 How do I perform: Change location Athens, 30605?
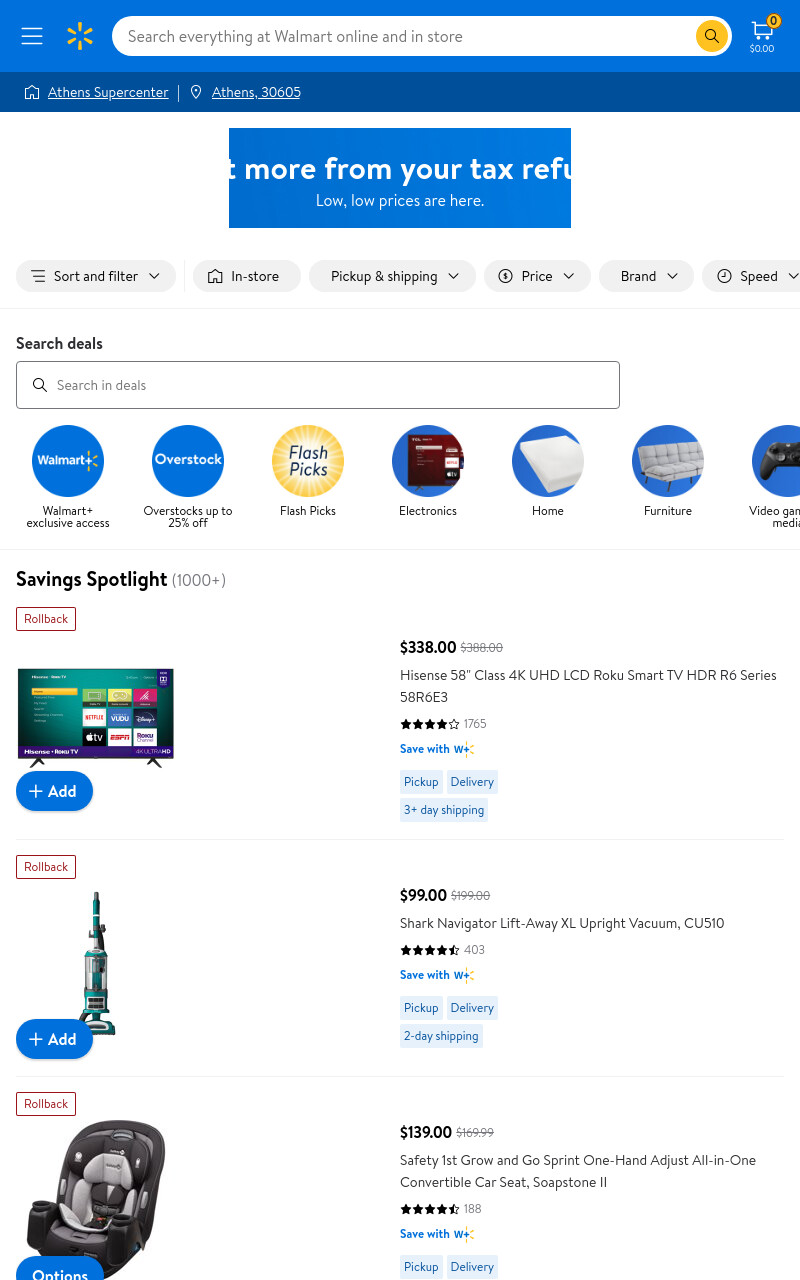pos(256,92)
